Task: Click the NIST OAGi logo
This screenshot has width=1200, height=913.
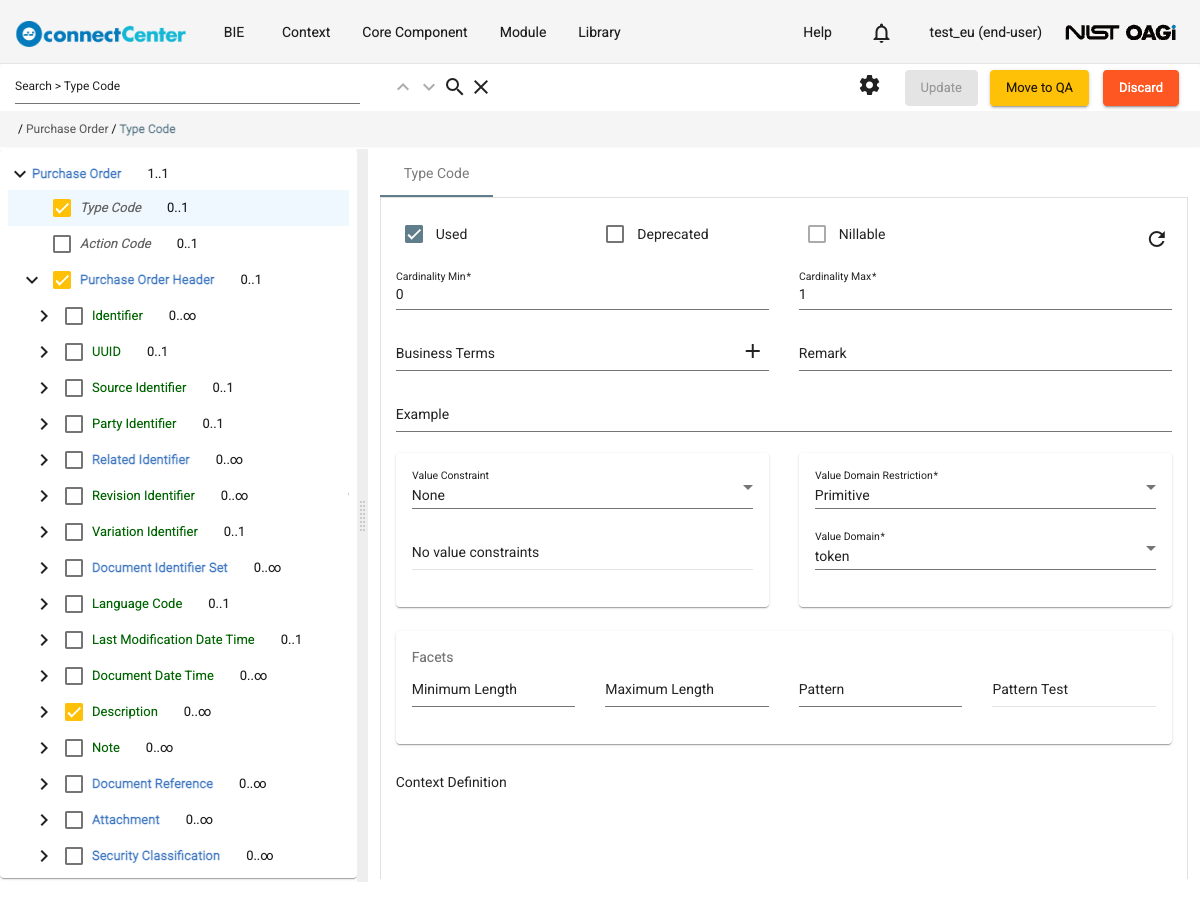Action: coord(1120,33)
